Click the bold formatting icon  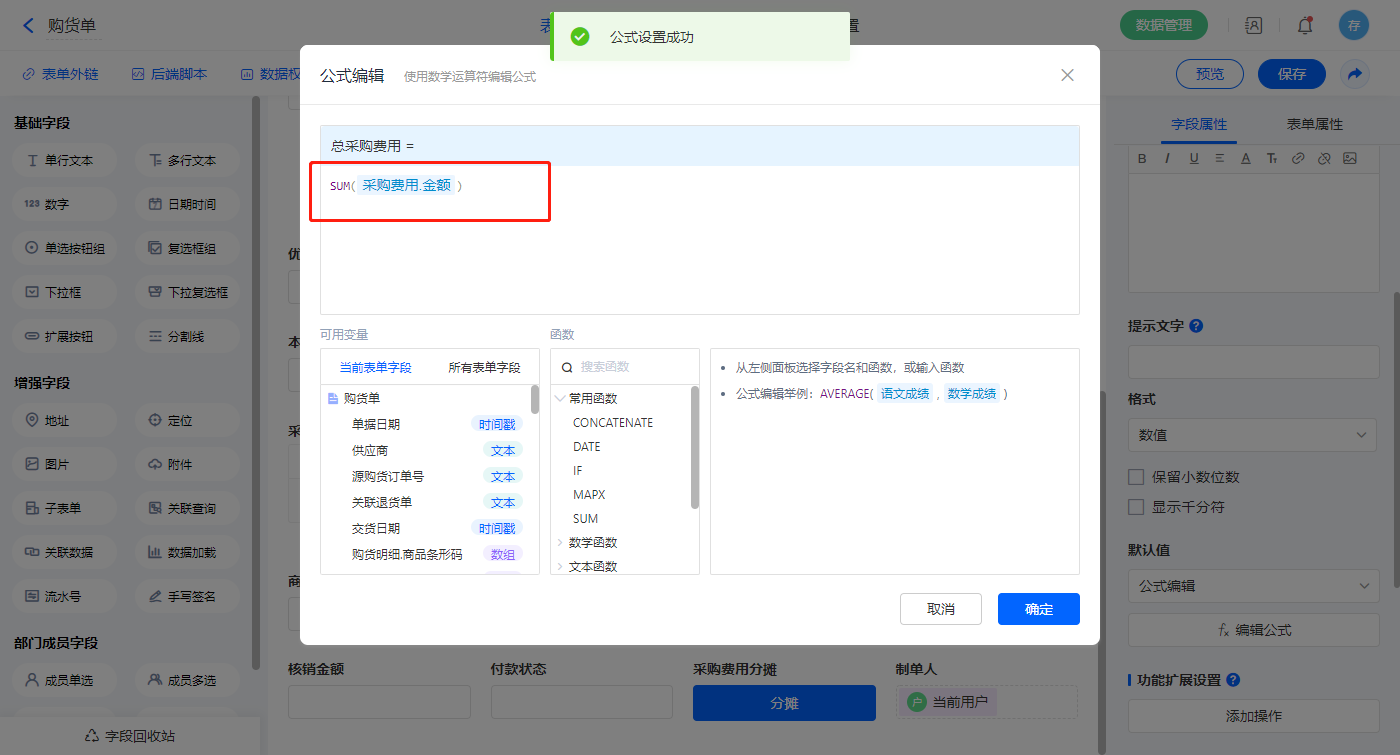1143,158
